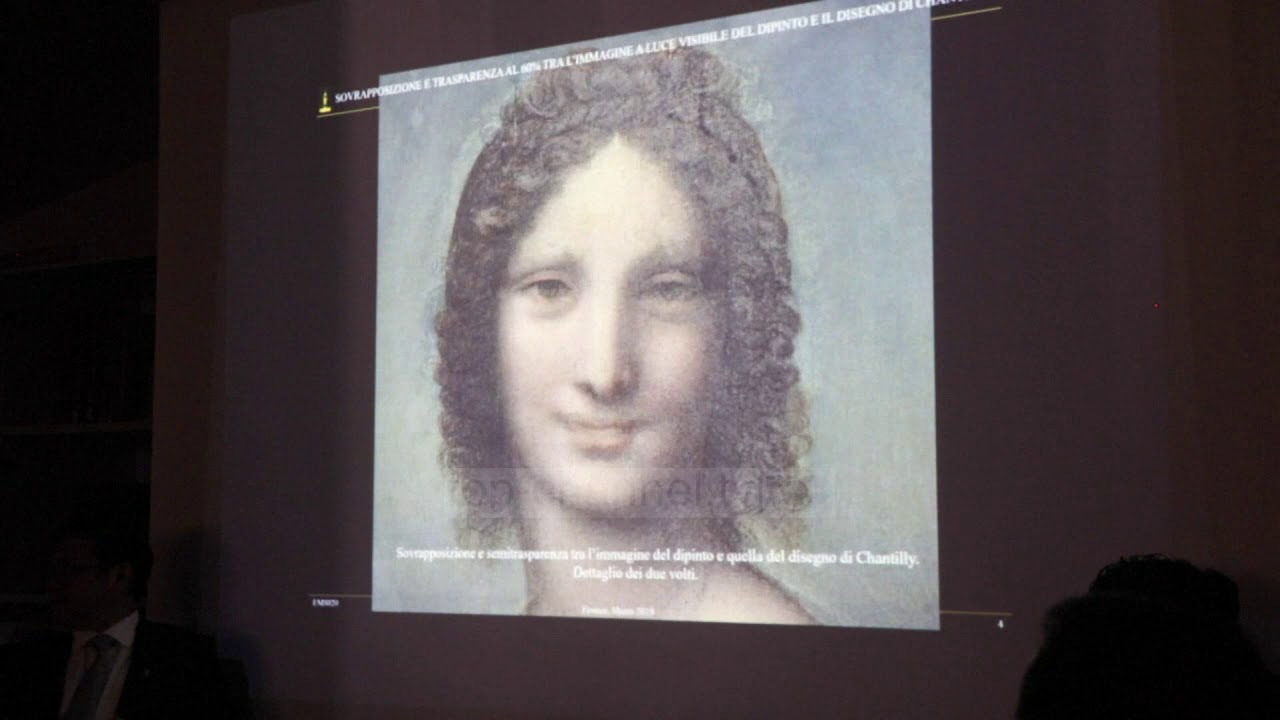Click caption line 'Sovrapposizione e semitrasparenza tra l'immagine'
Viewport: 1280px width, 720px height.
click(x=657, y=556)
